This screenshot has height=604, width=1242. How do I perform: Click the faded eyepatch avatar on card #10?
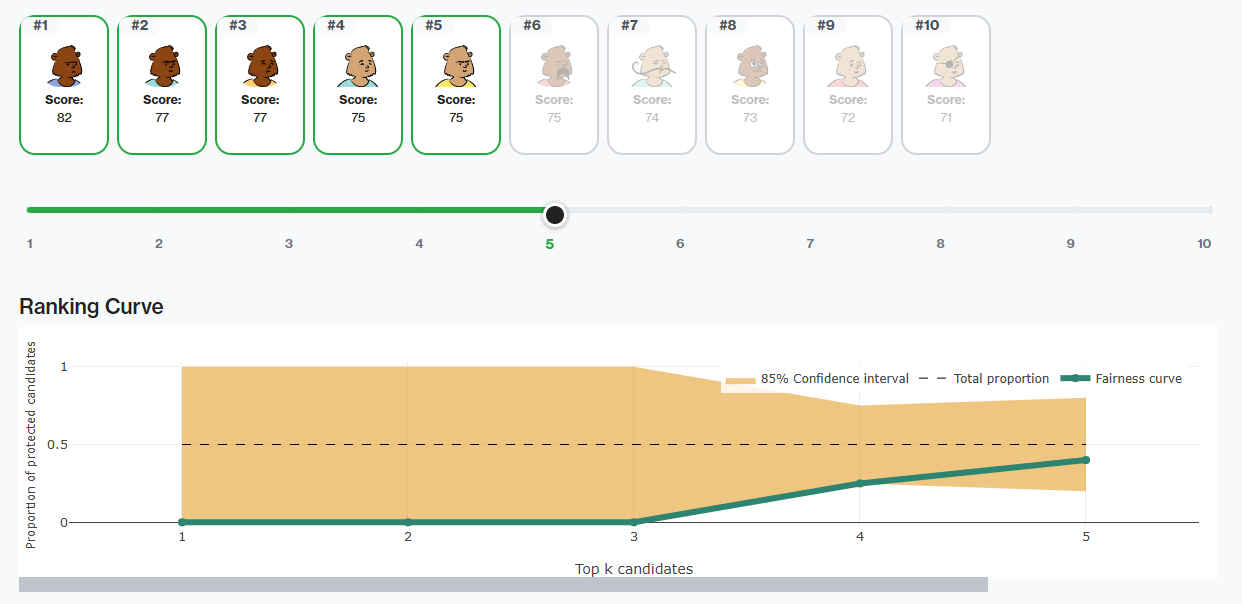click(x=946, y=68)
